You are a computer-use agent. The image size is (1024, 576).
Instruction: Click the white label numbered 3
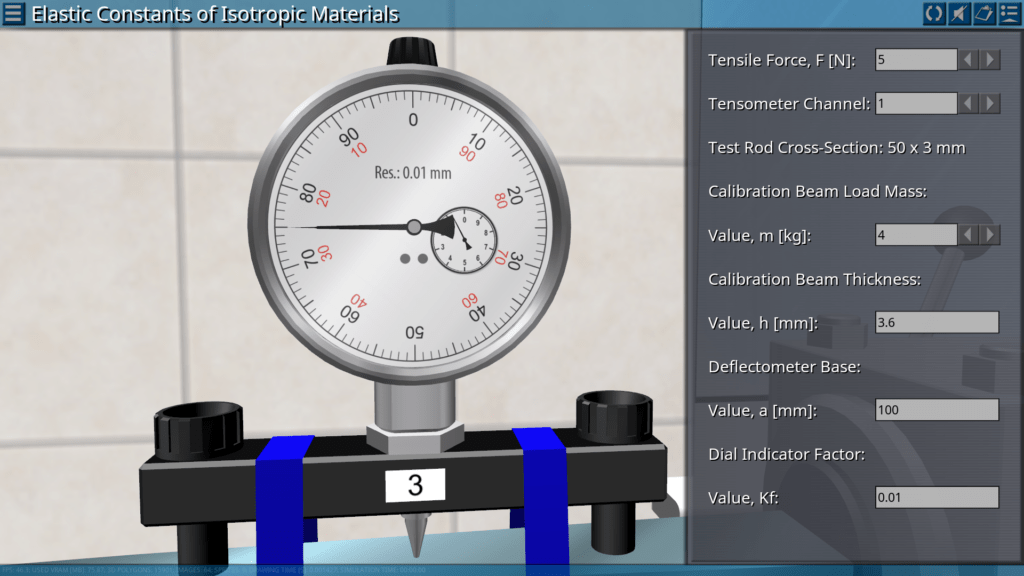pos(415,485)
